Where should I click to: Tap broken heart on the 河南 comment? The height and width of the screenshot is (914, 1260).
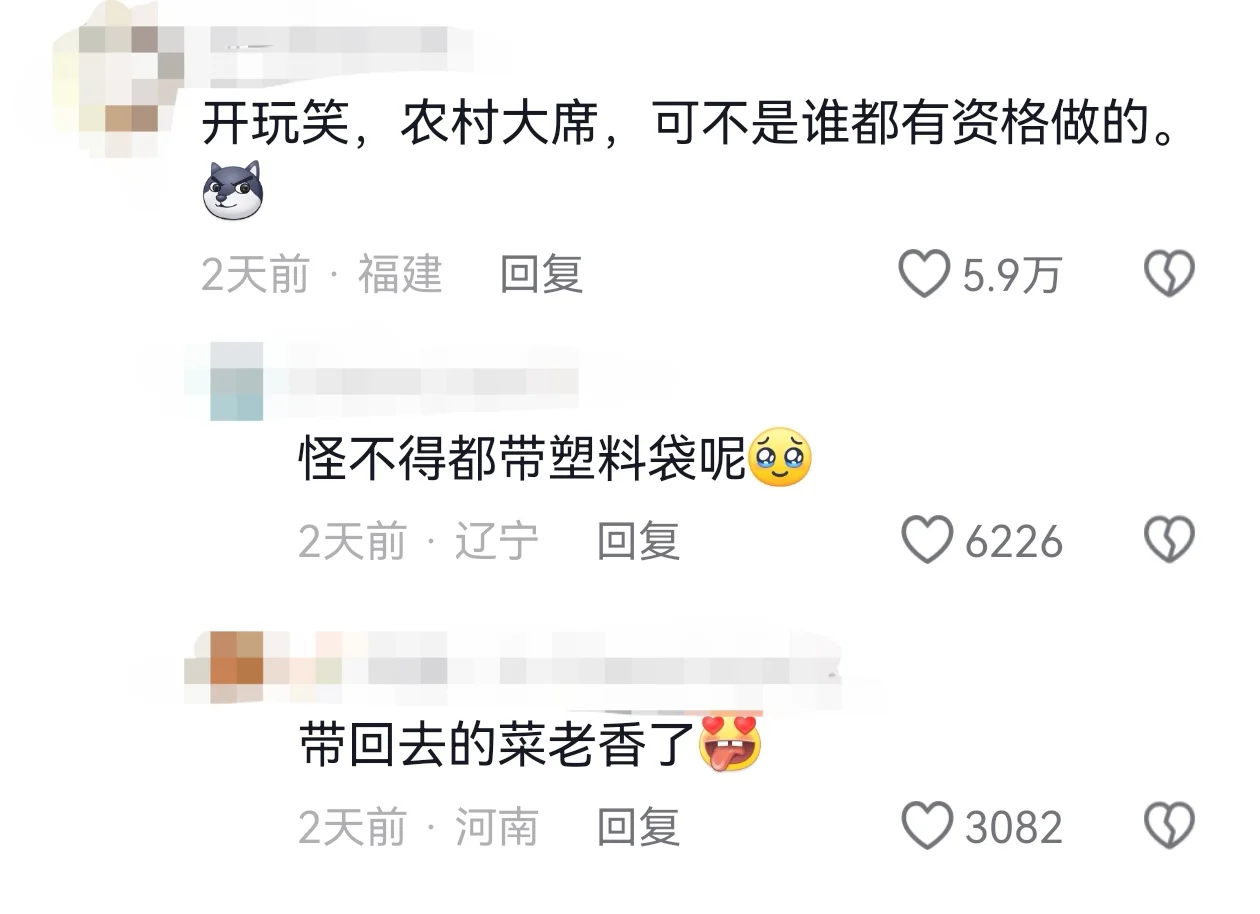click(1169, 826)
